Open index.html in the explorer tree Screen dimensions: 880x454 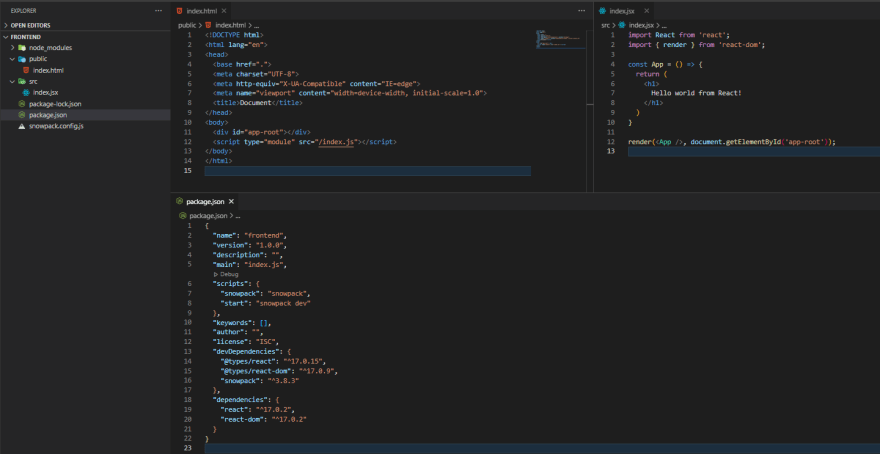click(48, 70)
